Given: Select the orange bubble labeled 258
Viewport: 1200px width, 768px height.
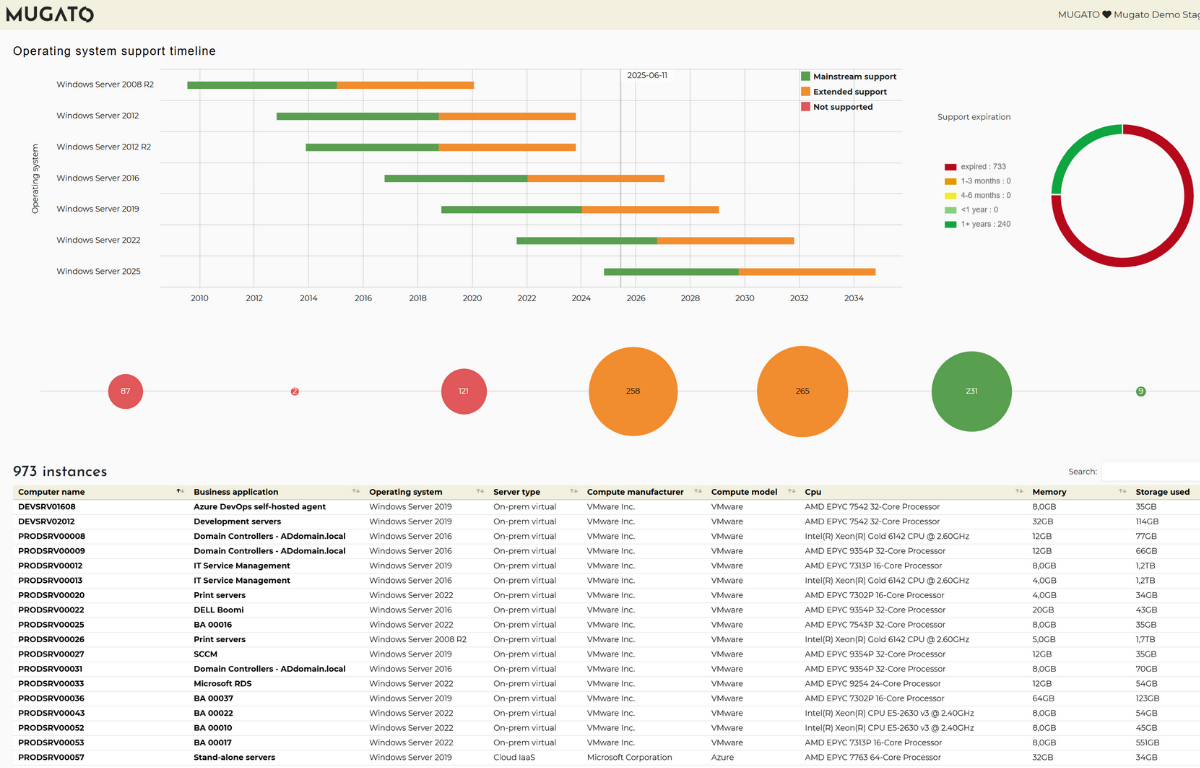Looking at the screenshot, I should [x=633, y=391].
